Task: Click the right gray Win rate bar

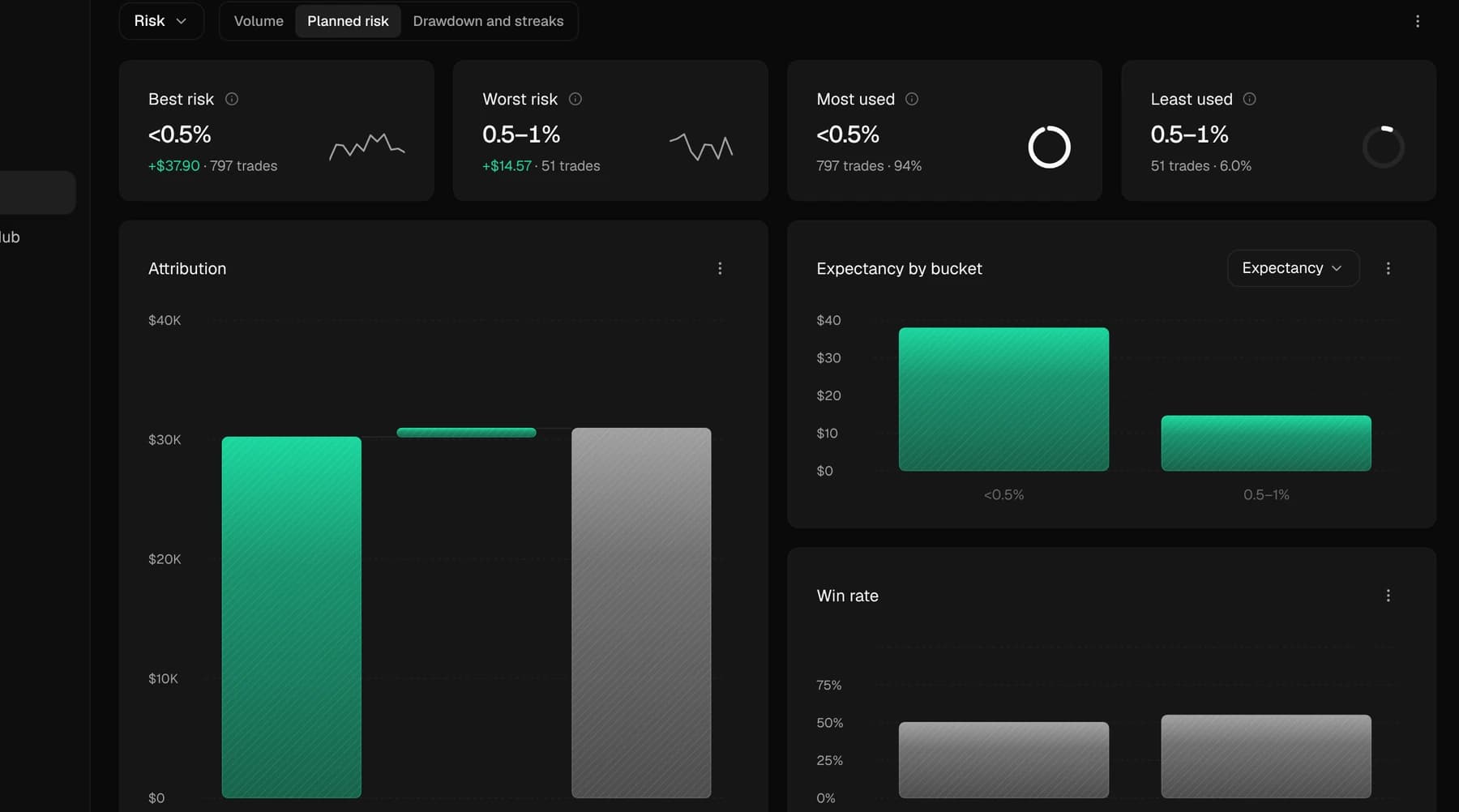Action: (1266, 756)
